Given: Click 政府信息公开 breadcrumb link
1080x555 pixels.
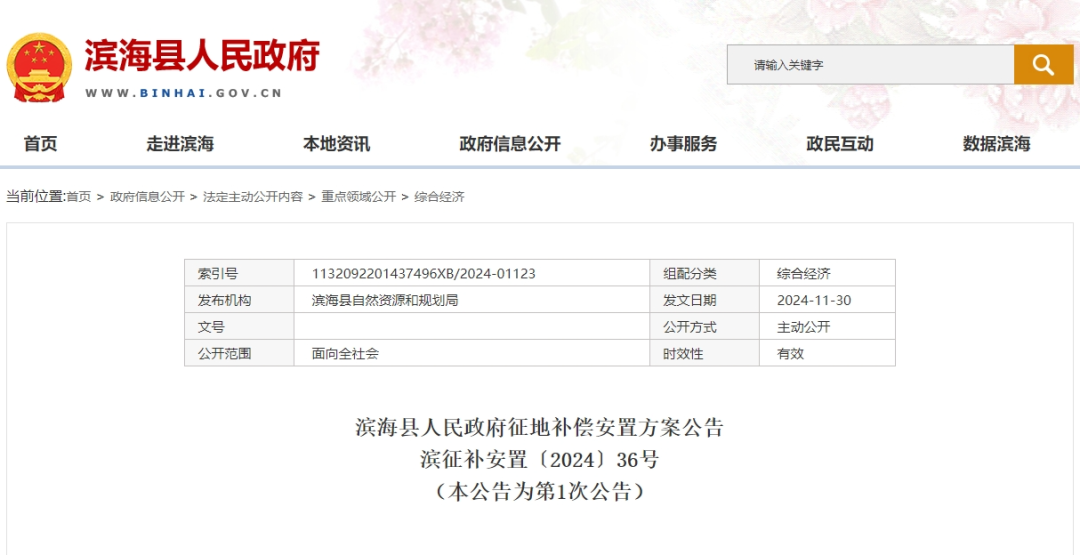Looking at the screenshot, I should [x=147, y=197].
